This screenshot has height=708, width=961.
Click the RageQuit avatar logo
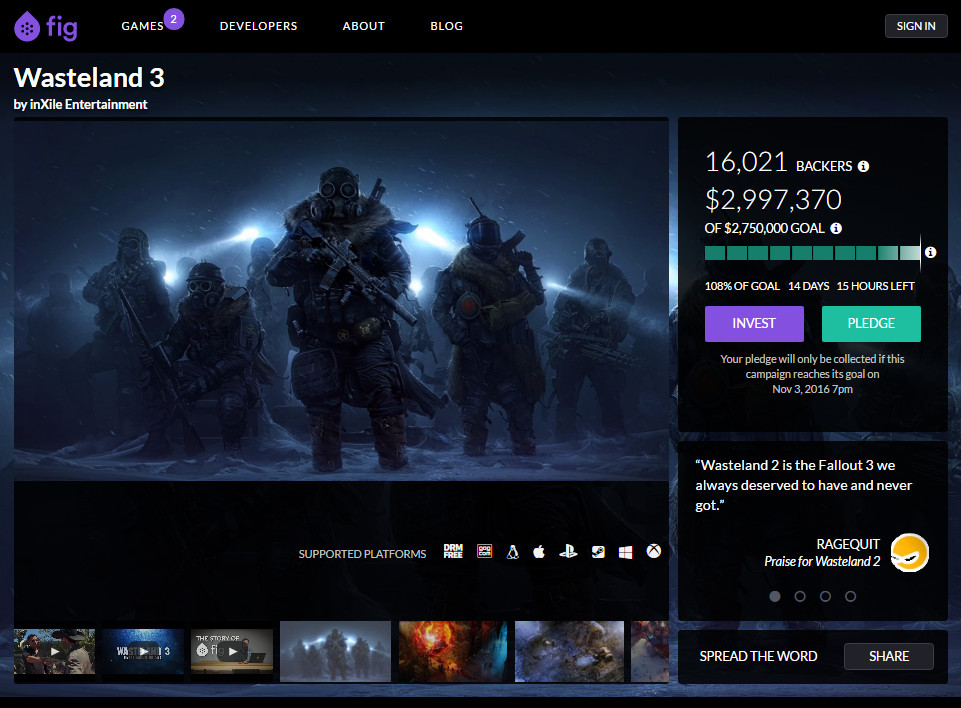click(x=910, y=552)
